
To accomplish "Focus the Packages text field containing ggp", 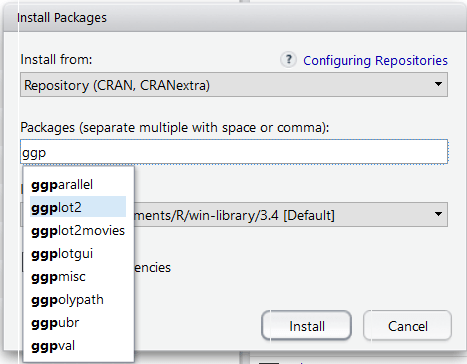I will click(x=234, y=152).
